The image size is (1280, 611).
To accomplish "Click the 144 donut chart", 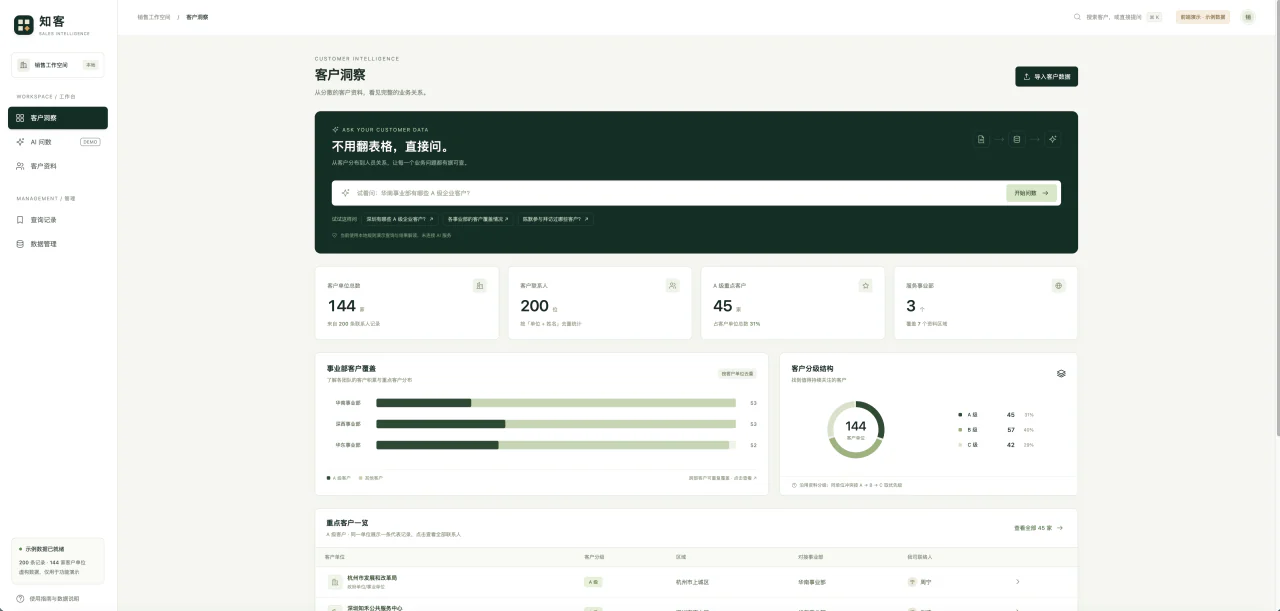I will 856,430.
